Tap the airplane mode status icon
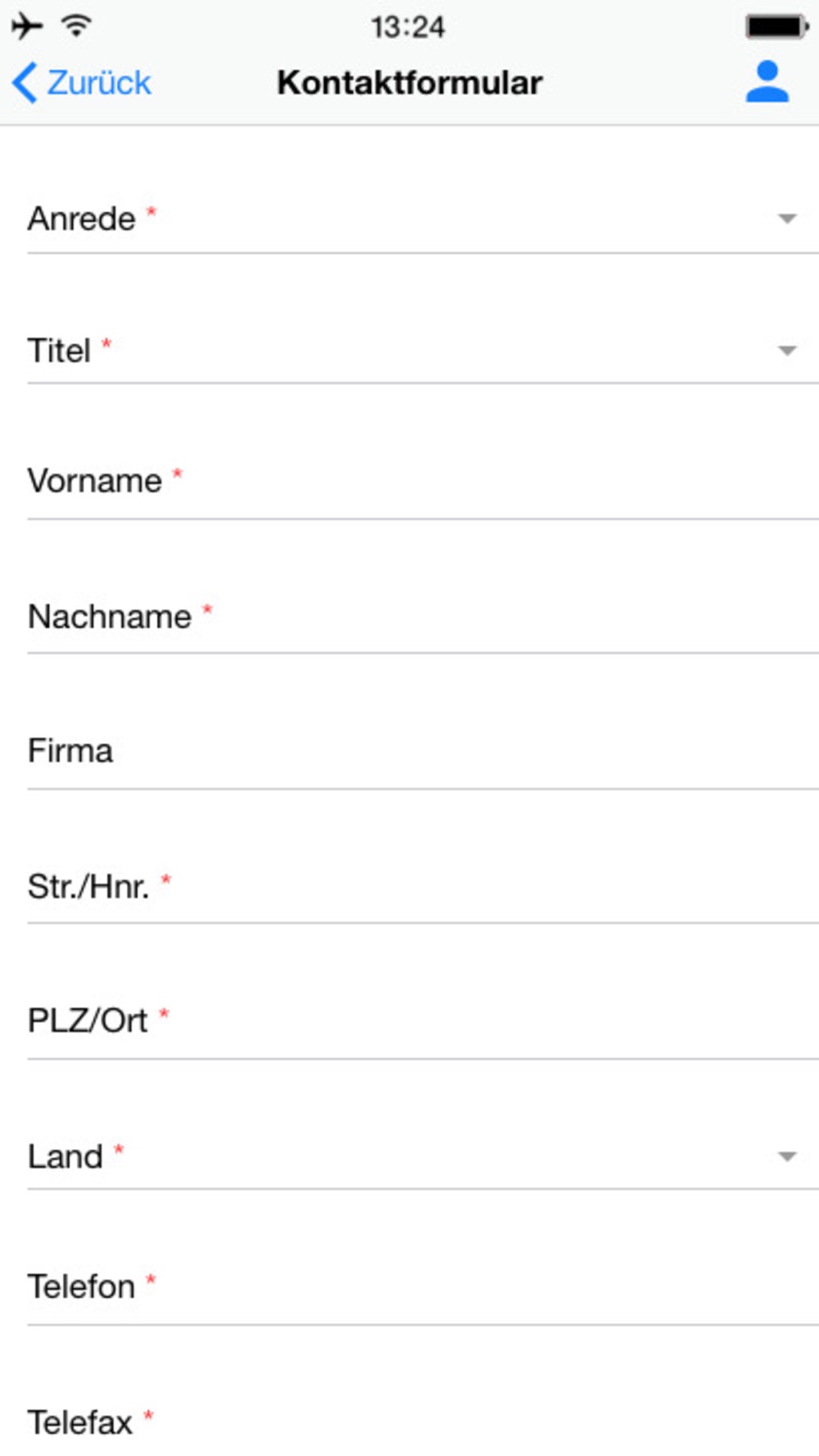This screenshot has height=1456, width=819. 27,26
